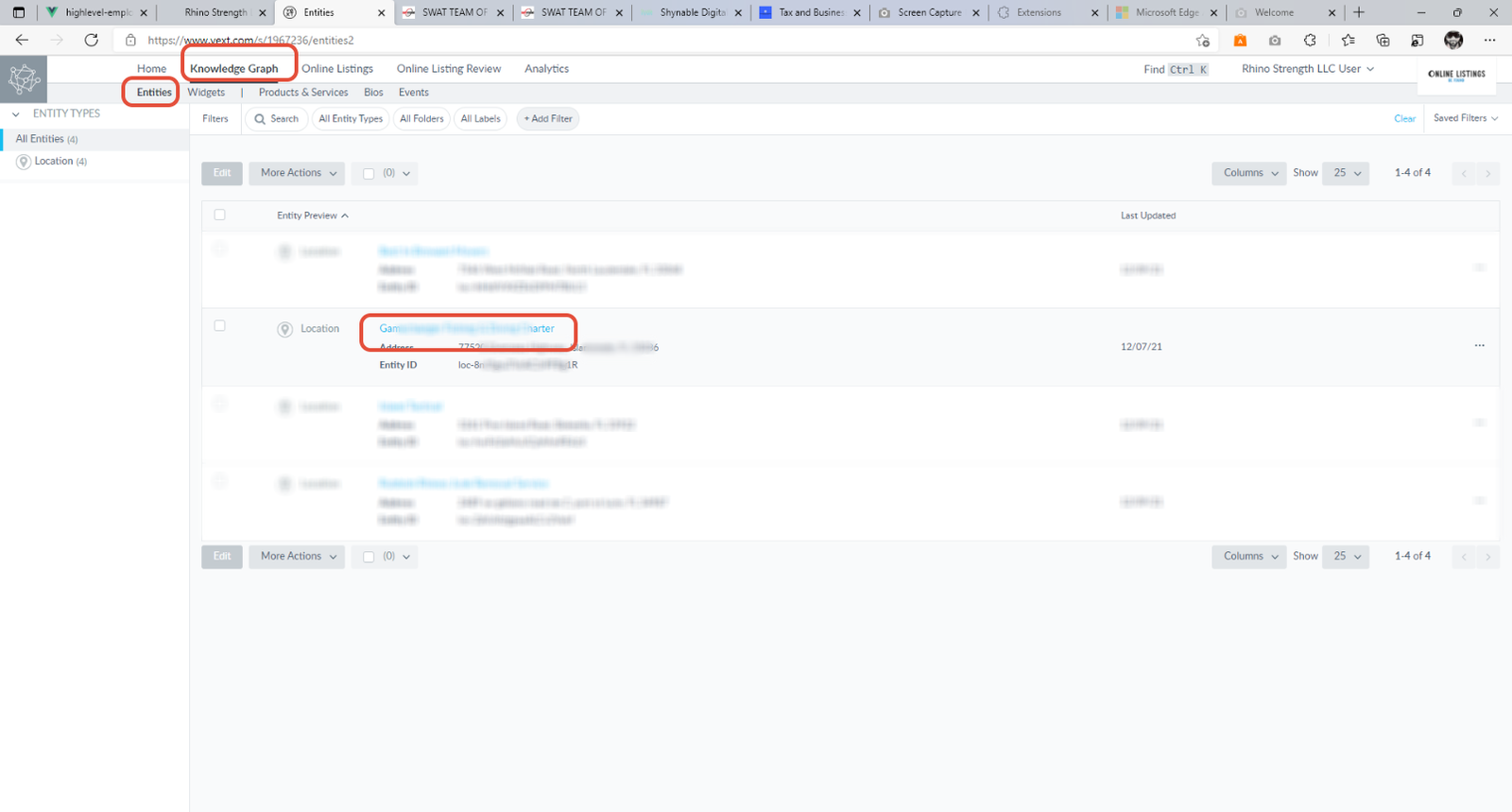Click the Add Filter button

(548, 119)
